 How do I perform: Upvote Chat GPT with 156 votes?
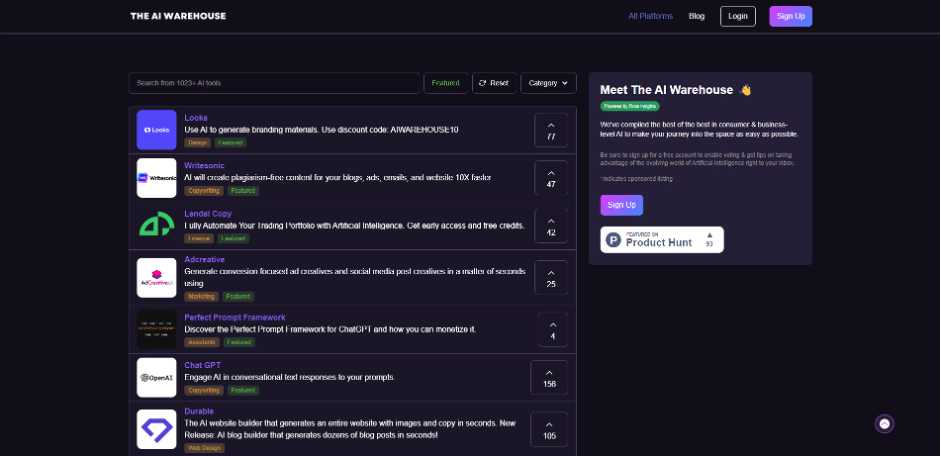pos(549,377)
